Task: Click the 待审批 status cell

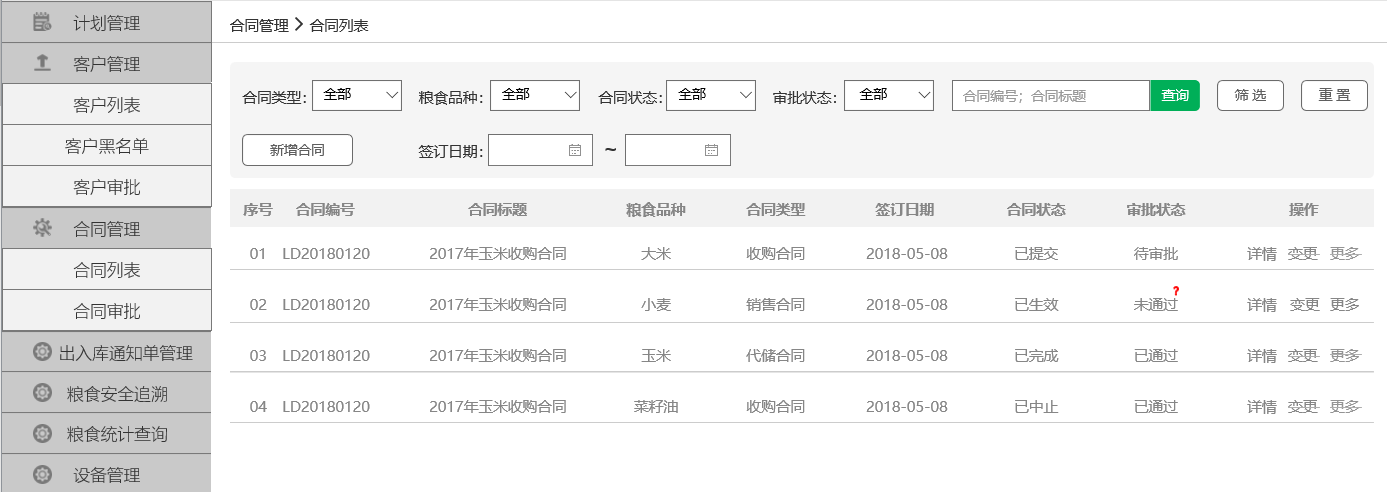Action: point(1155,253)
